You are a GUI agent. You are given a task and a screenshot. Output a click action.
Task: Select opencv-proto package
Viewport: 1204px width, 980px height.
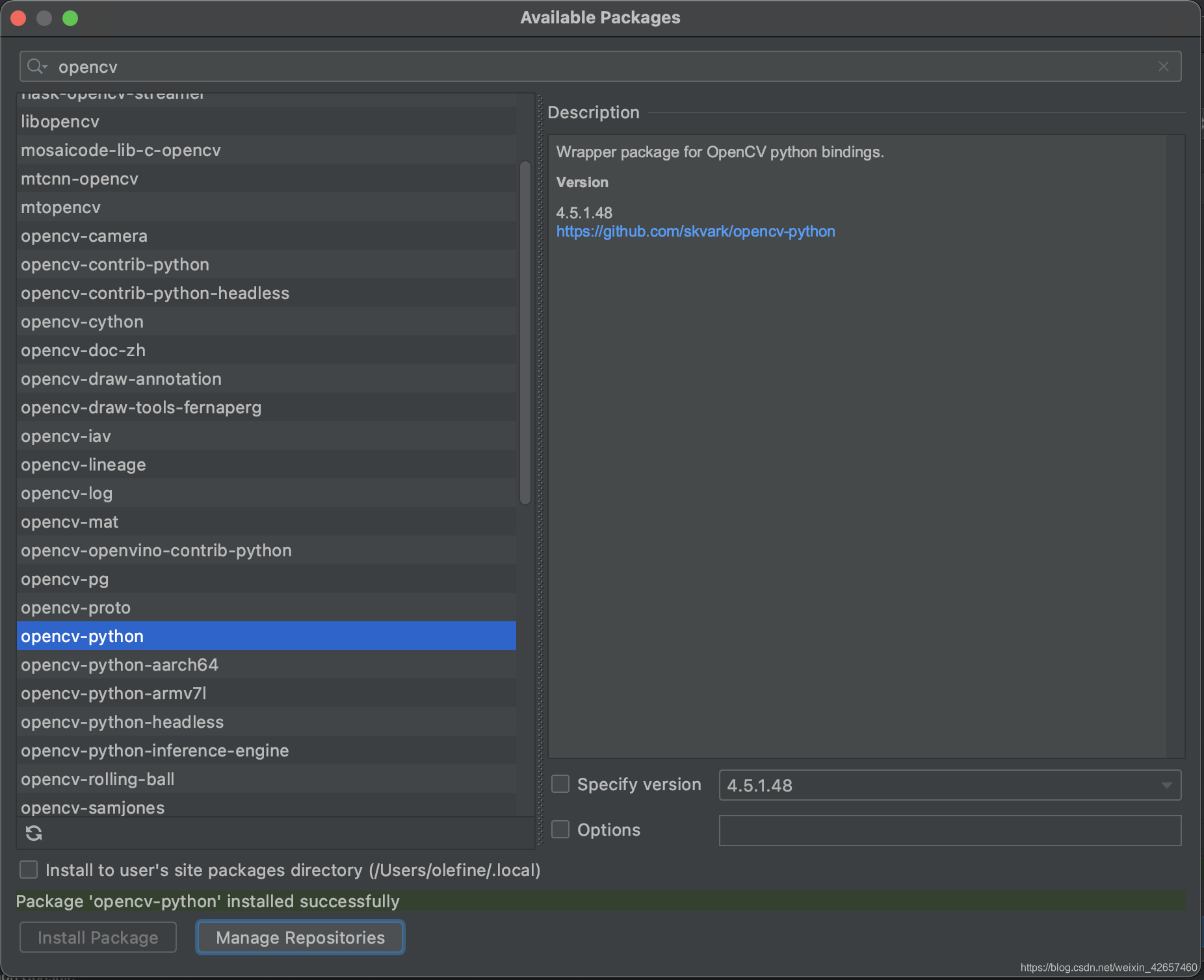[x=267, y=608]
